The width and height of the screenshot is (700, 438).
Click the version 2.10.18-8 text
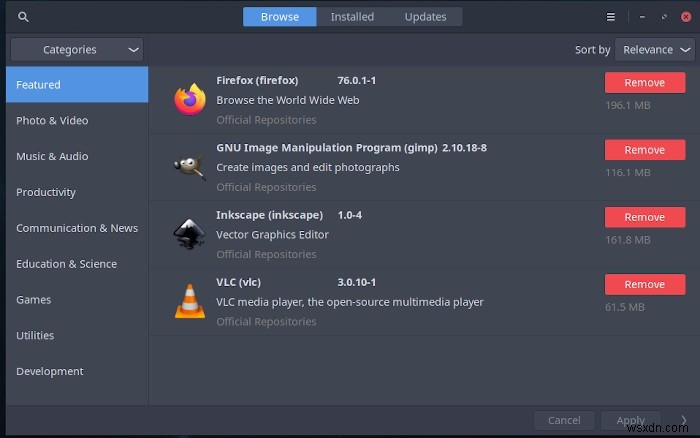click(x=464, y=148)
